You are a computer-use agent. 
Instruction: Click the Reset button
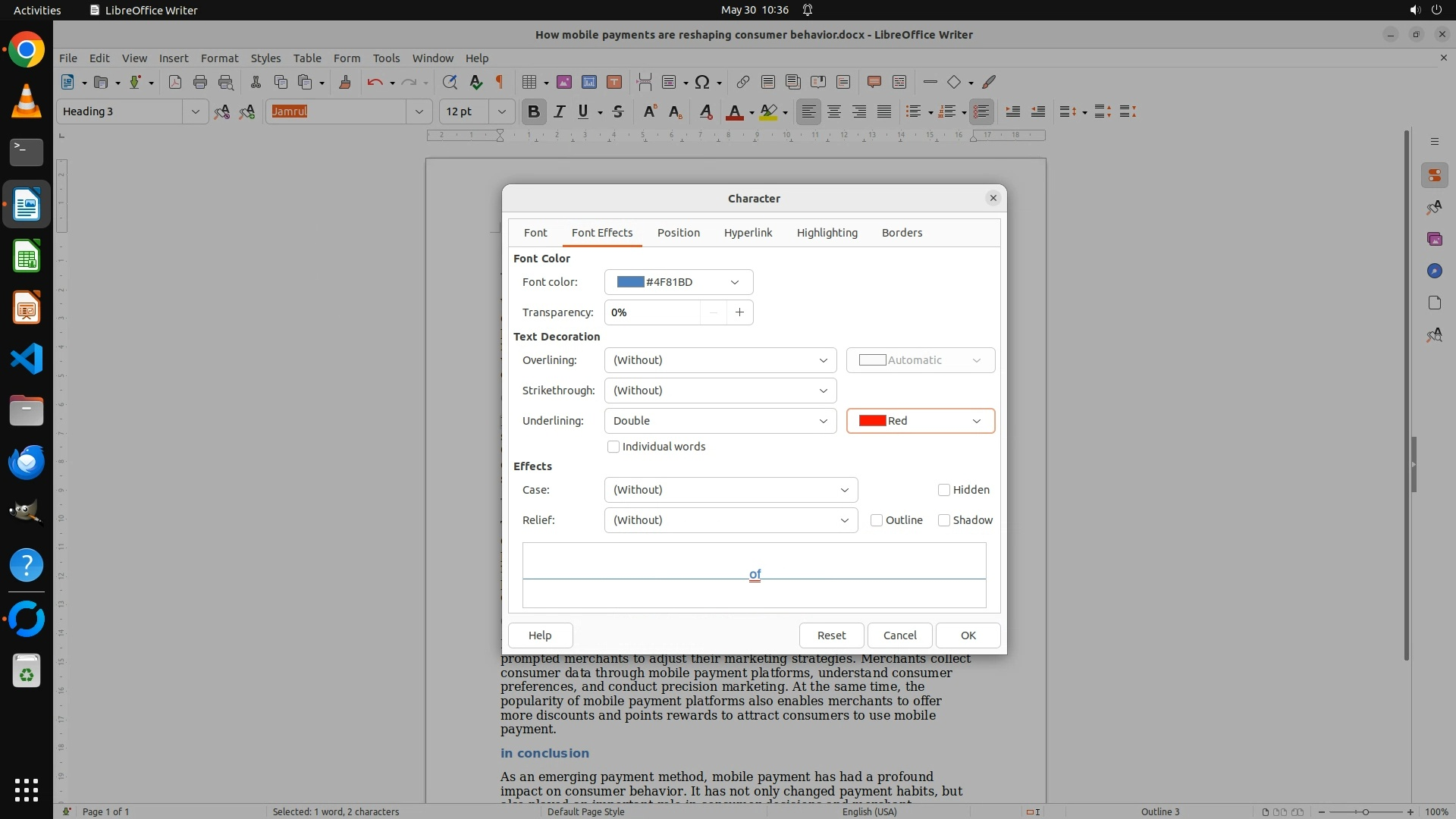coord(831,635)
